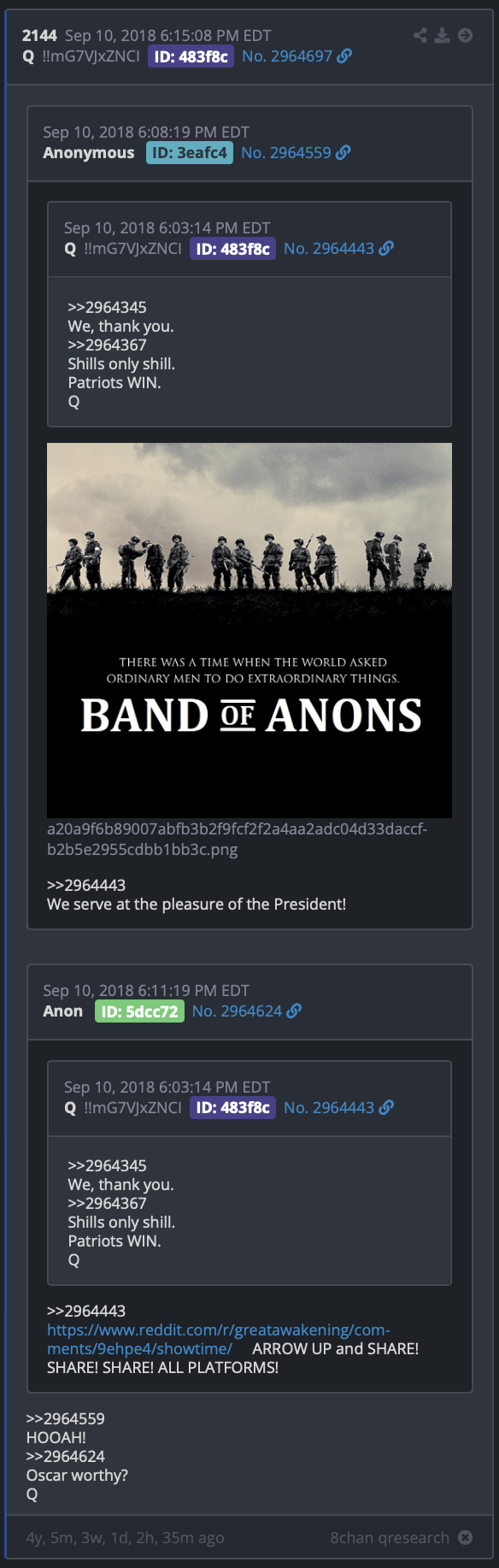The width and height of the screenshot is (499, 1568).
Task: Click the close icon next to 8chan qresearch
Action: (465, 1537)
